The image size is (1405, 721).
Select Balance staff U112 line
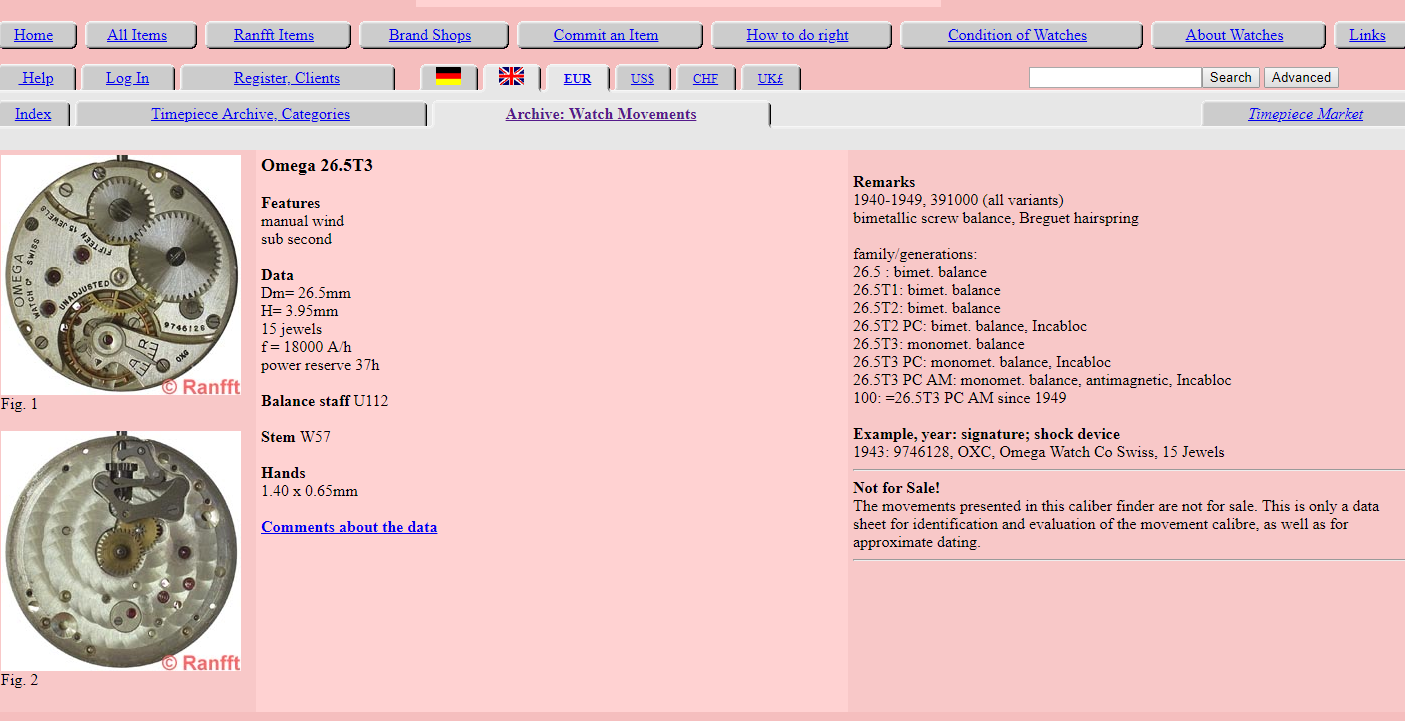(x=325, y=401)
